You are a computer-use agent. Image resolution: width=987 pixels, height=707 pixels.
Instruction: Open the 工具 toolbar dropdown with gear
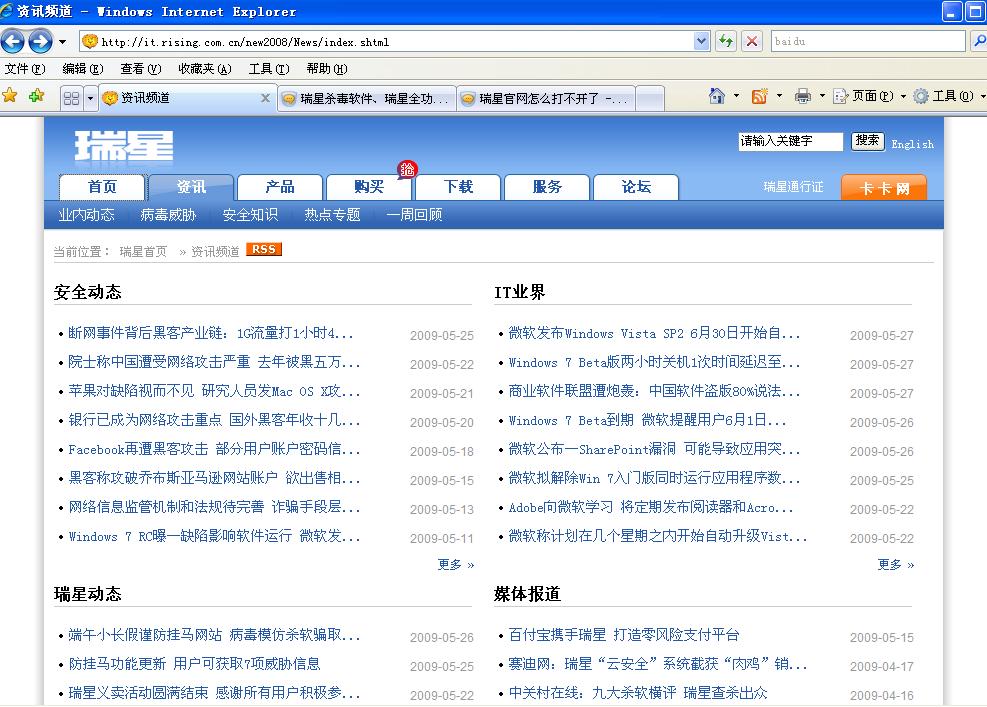(x=944, y=96)
